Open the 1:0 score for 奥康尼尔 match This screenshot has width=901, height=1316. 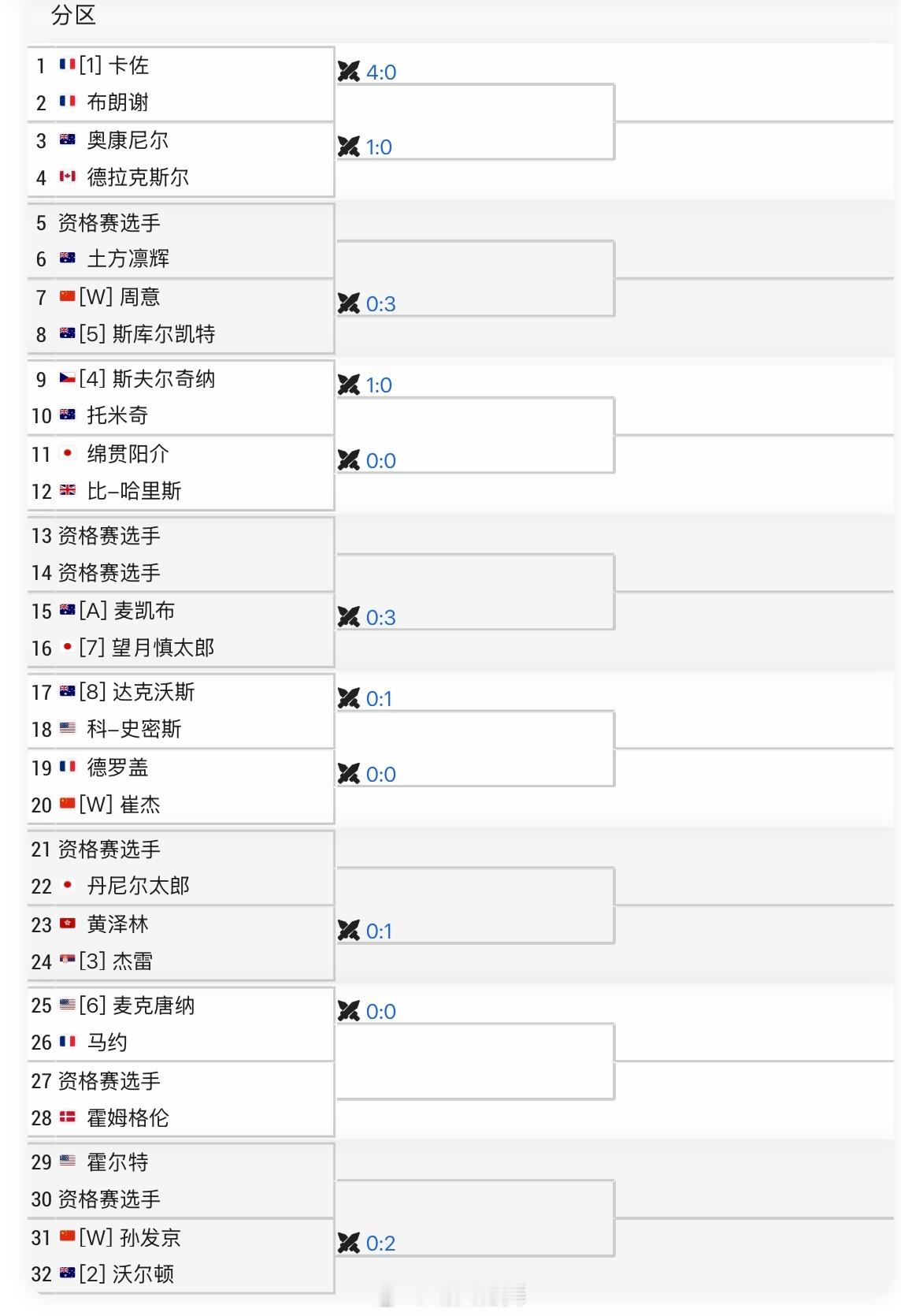tap(379, 147)
